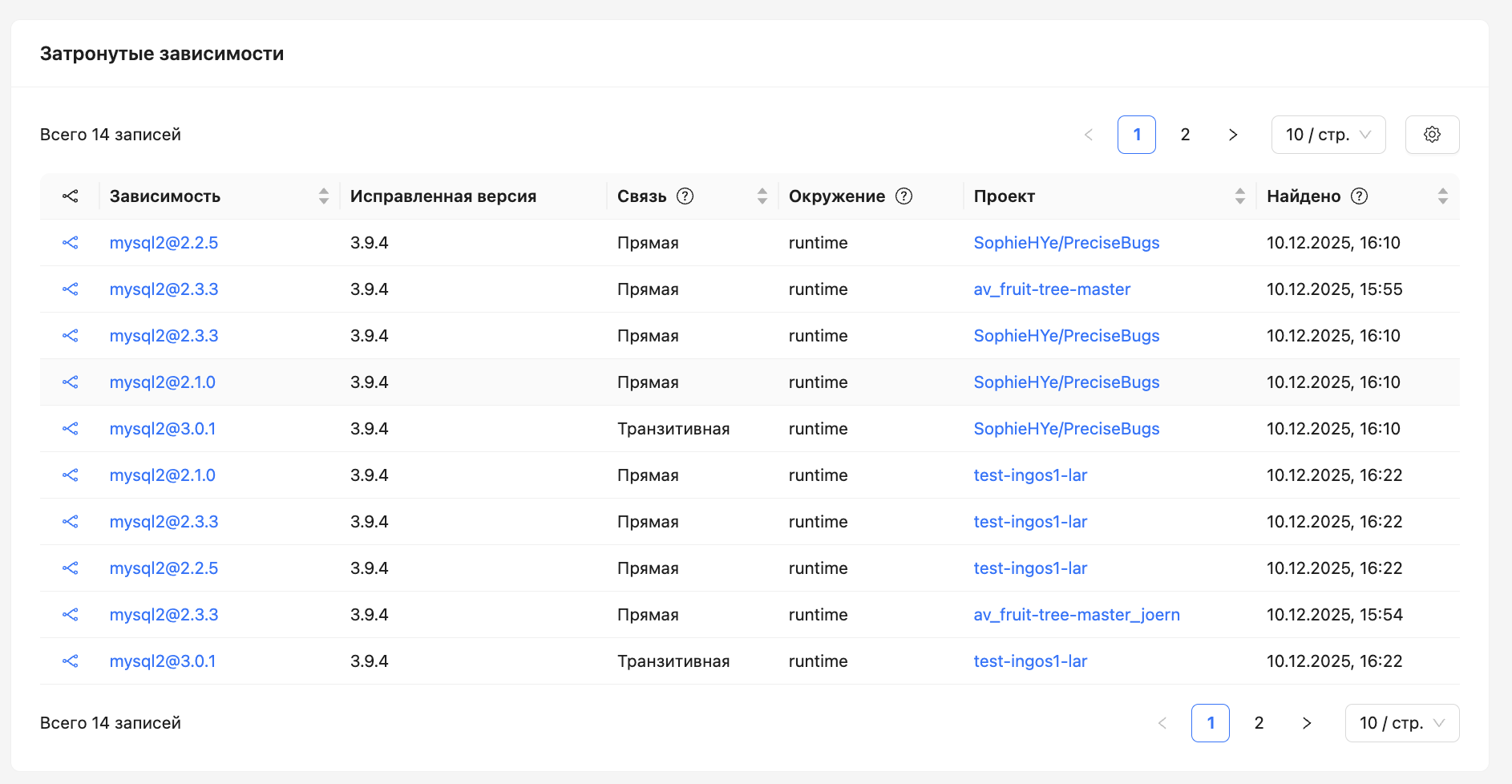This screenshot has height=784, width=1512.
Task: Click the share icon in the av_fruit-tree-master row
Action: click(x=71, y=289)
